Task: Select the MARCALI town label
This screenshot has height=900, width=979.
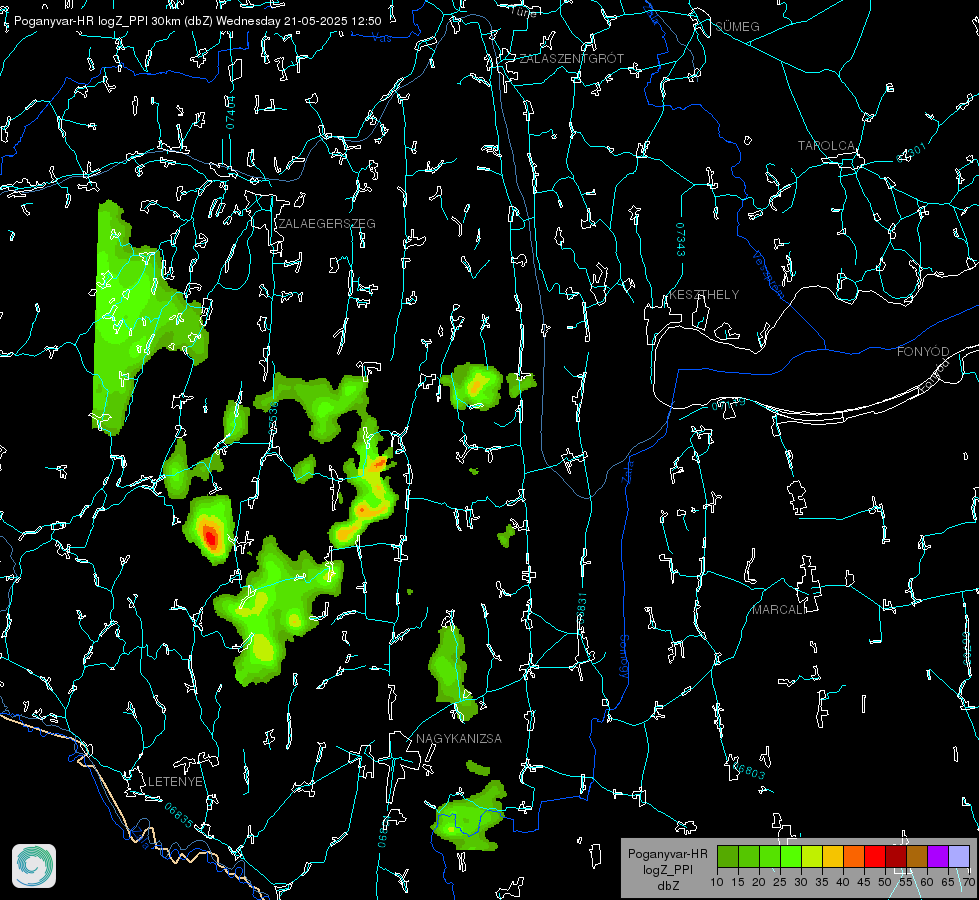Action: tap(779, 610)
